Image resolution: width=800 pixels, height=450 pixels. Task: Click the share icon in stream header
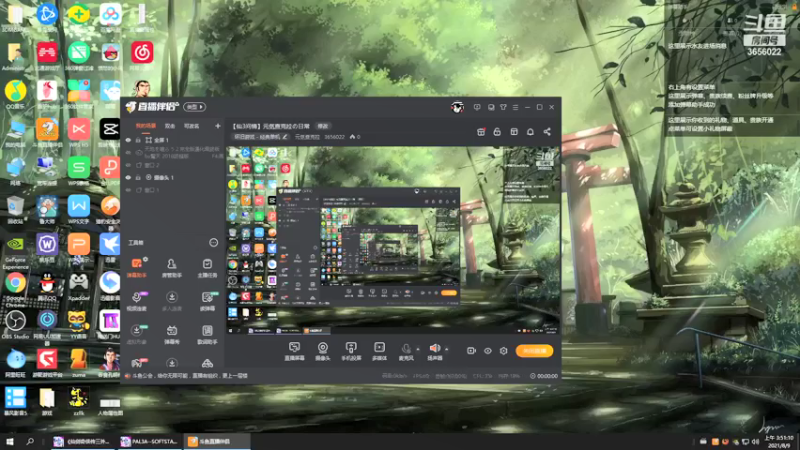(547, 132)
